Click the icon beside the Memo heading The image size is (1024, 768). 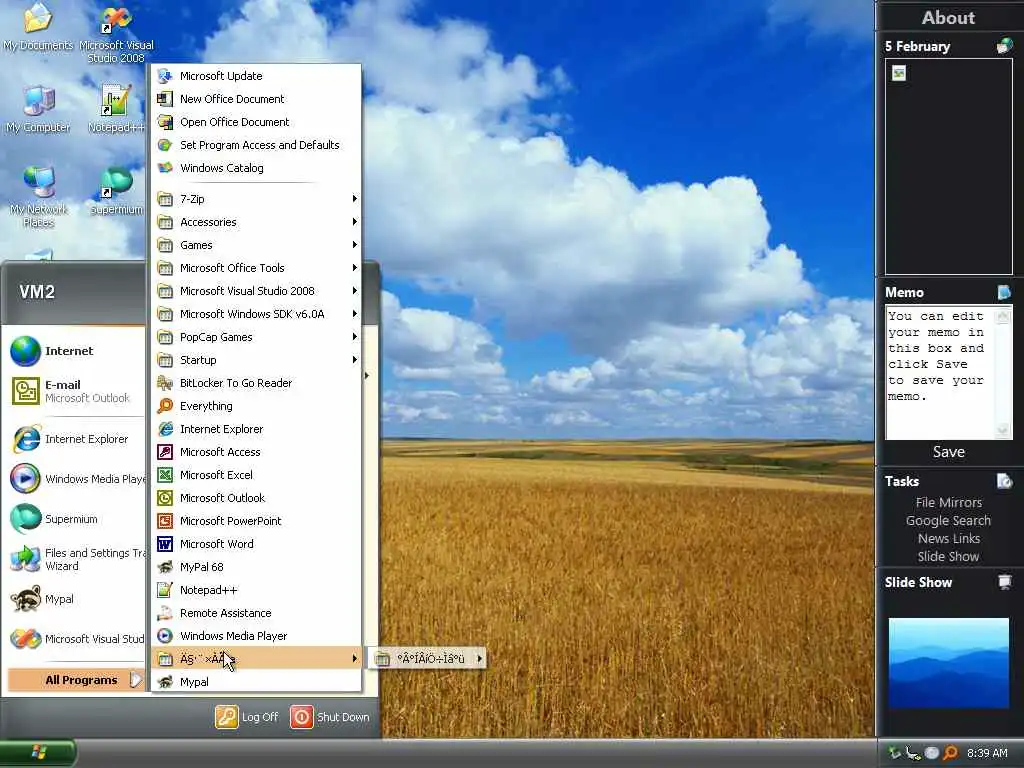[1004, 292]
